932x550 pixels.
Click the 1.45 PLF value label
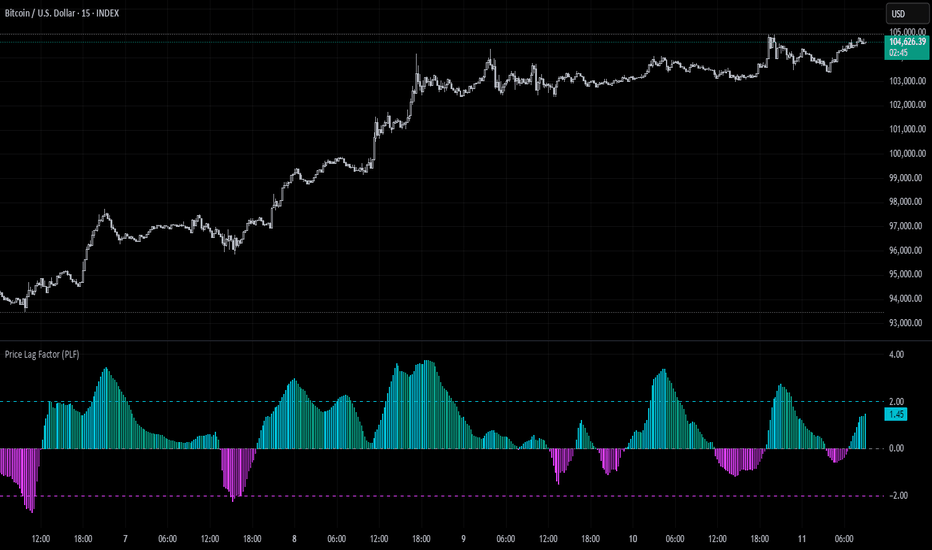896,414
